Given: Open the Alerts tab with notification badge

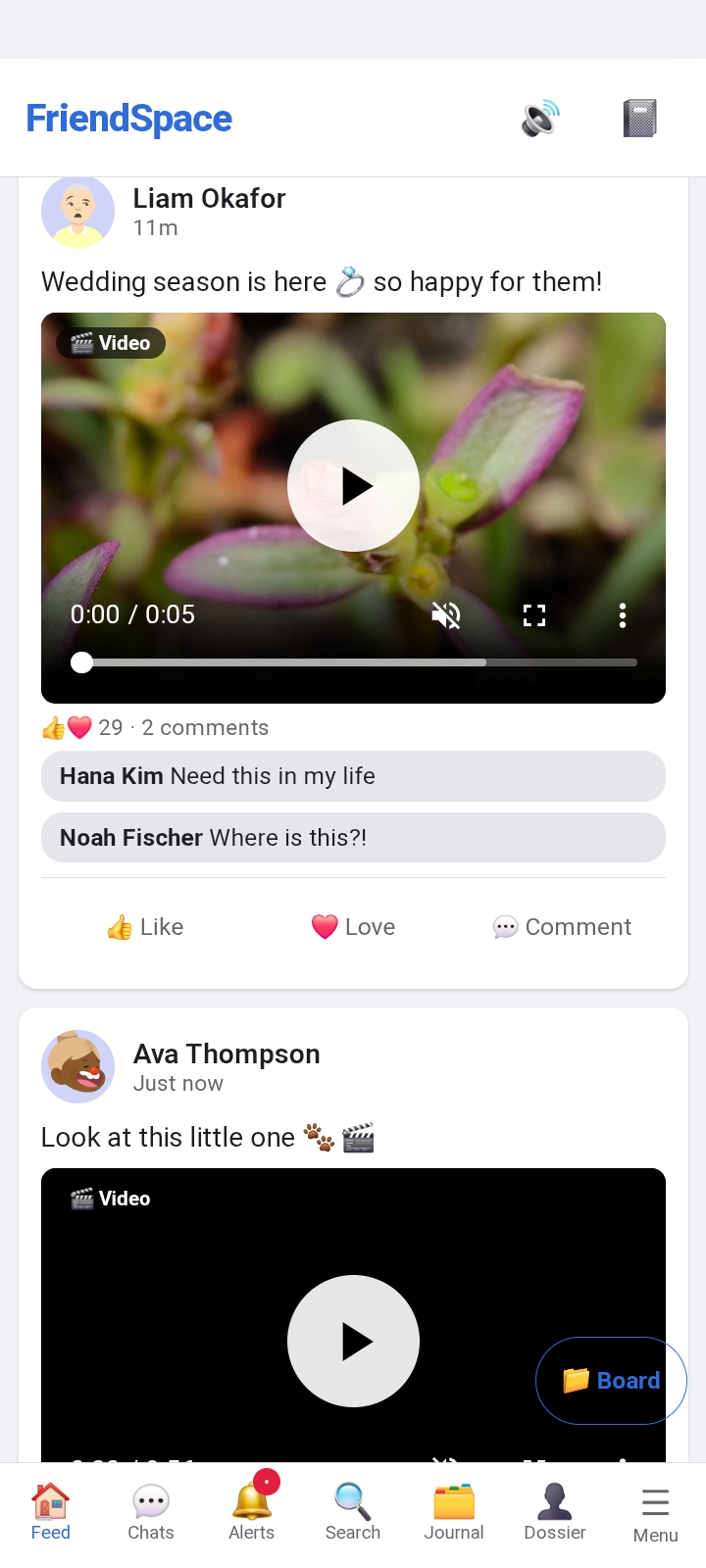Looking at the screenshot, I should (x=252, y=1512).
